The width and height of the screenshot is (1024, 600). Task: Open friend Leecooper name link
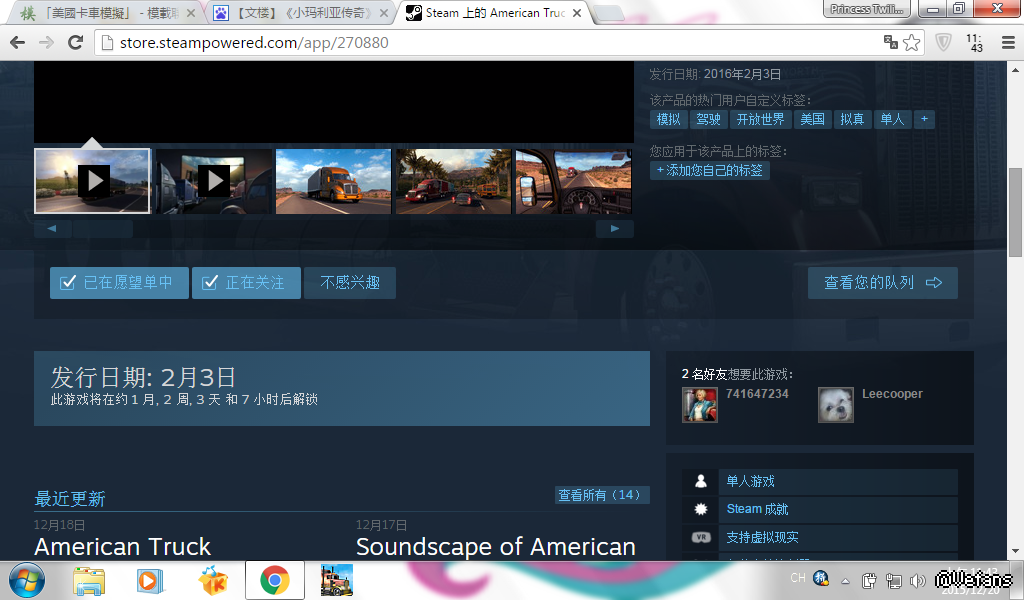click(892, 394)
